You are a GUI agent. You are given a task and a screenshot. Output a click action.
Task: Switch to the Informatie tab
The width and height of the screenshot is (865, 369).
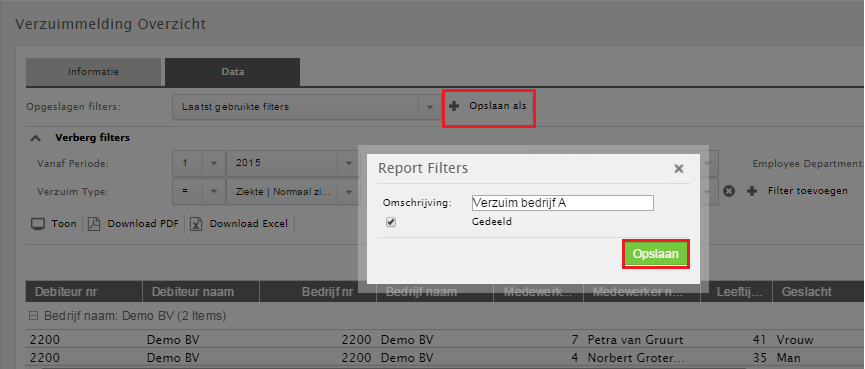tap(93, 72)
